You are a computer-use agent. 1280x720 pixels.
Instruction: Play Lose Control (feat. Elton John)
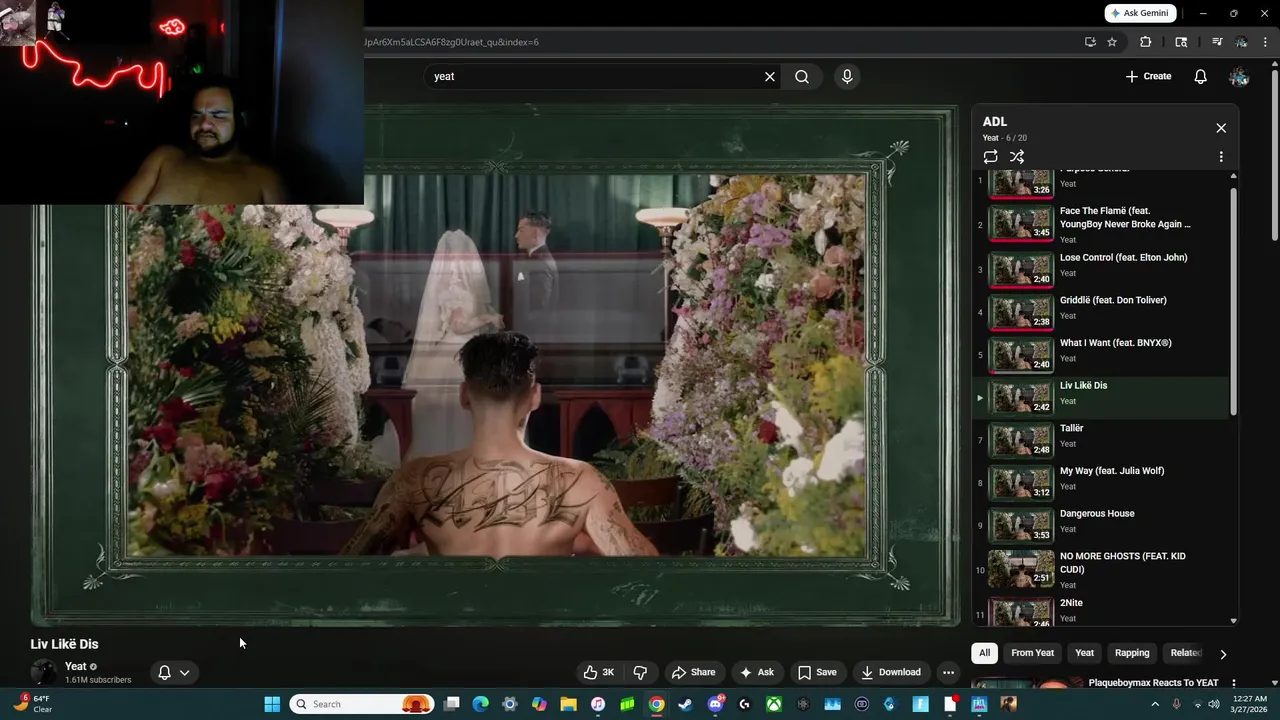[1101, 268]
